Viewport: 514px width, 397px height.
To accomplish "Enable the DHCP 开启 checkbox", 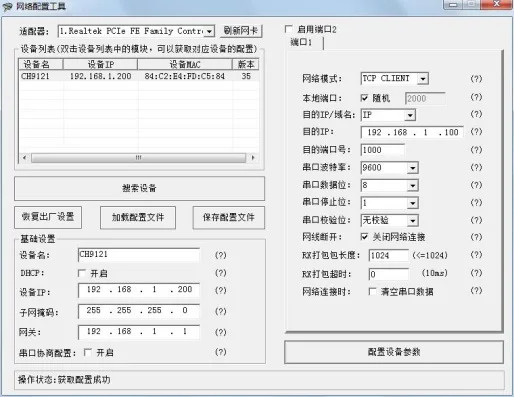I will pyautogui.click(x=81, y=273).
